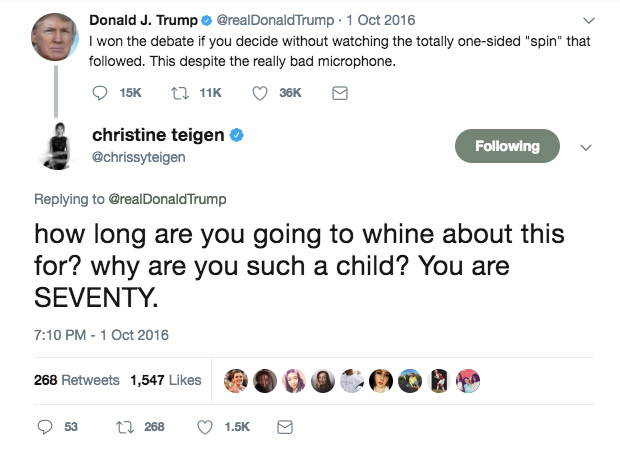
Task: Open @realDonaldTrump handle in tweet header
Action: 275,20
